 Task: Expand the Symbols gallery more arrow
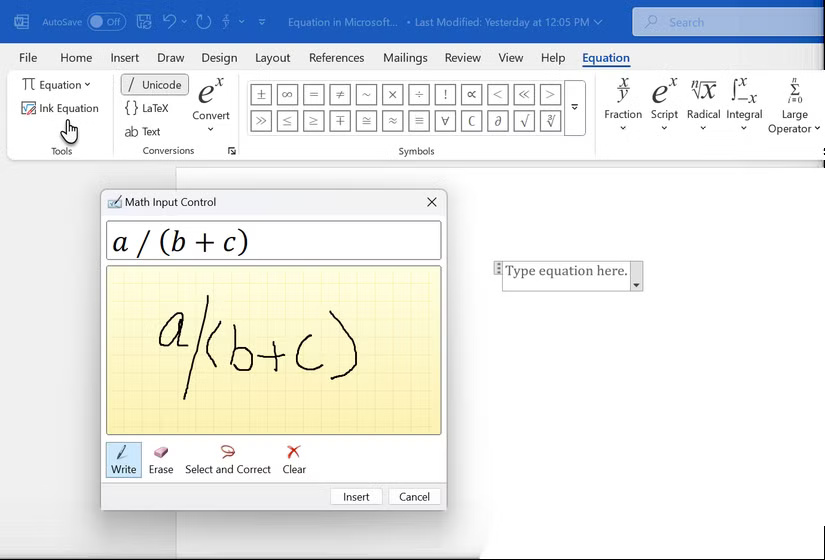coord(574,107)
